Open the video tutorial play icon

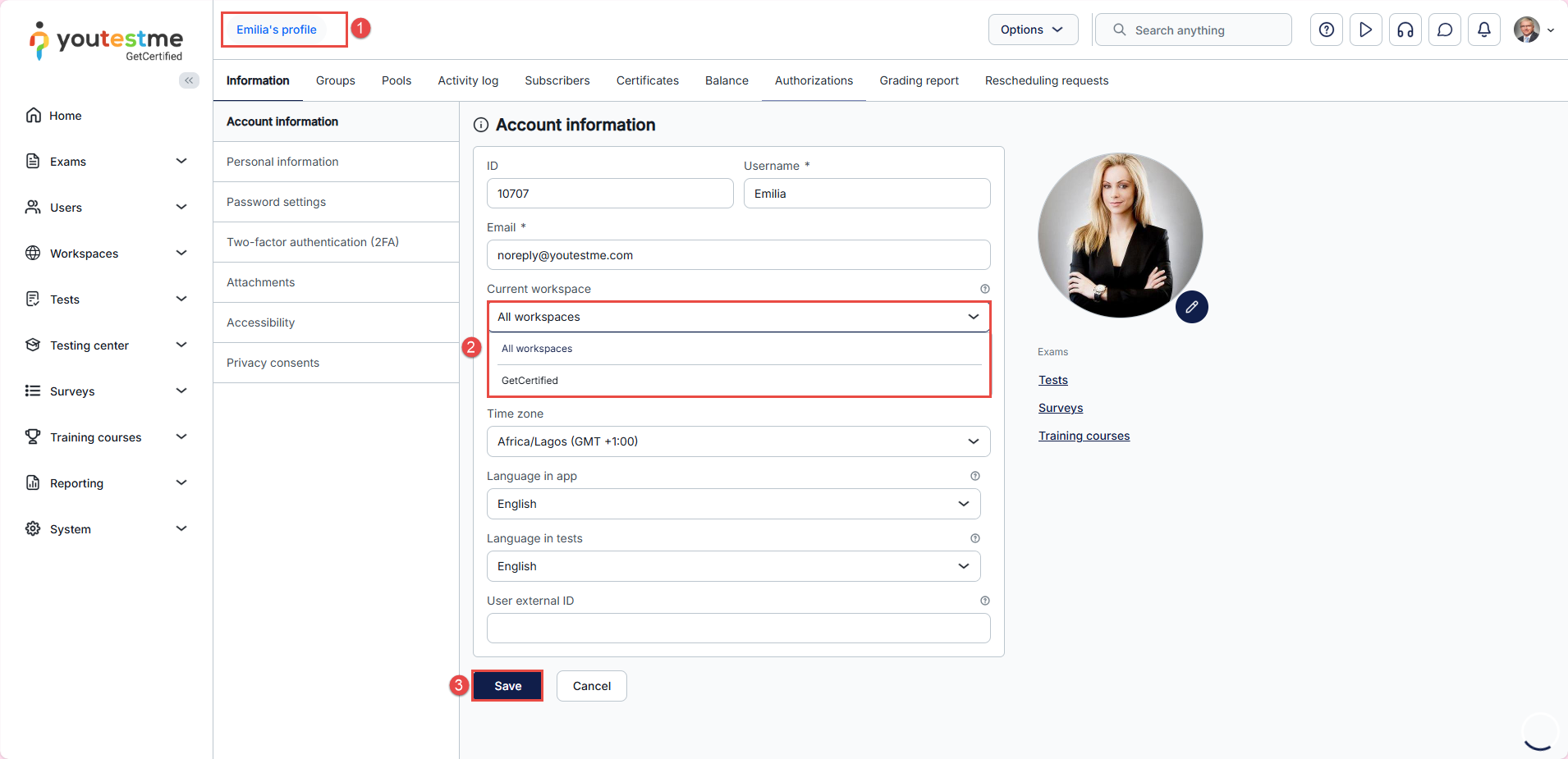(1365, 30)
